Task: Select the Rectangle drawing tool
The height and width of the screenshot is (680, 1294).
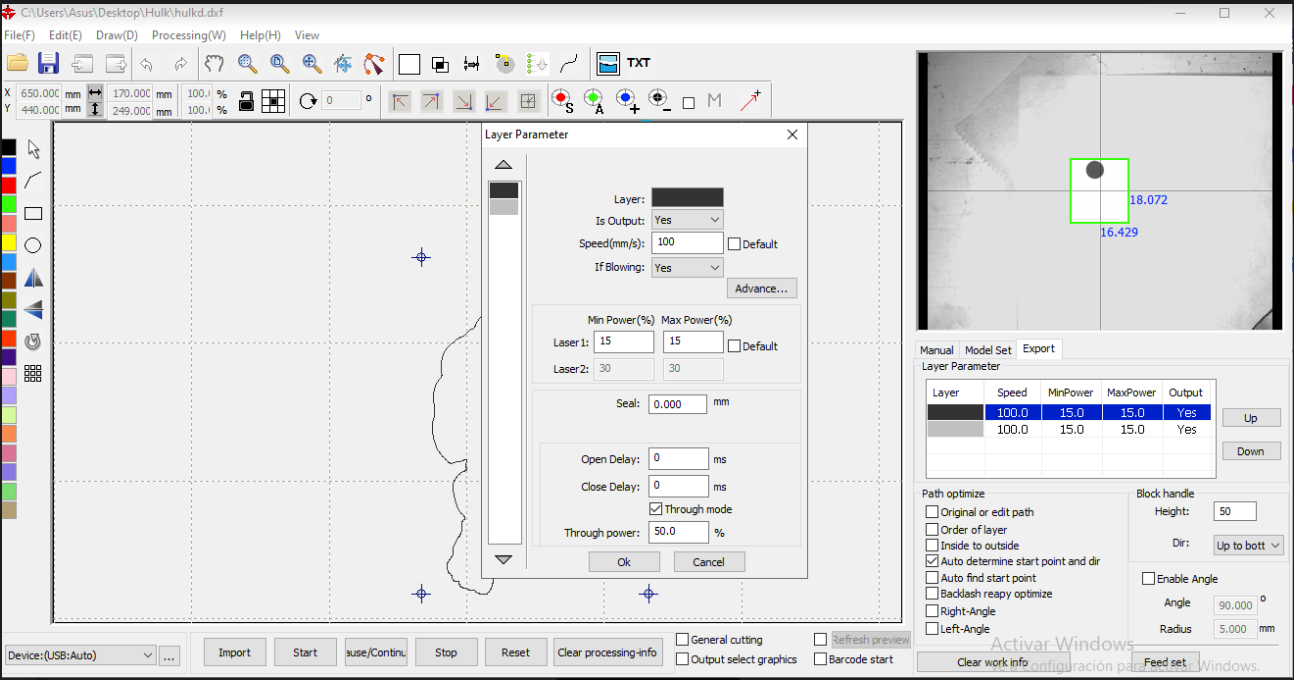Action: tap(33, 213)
